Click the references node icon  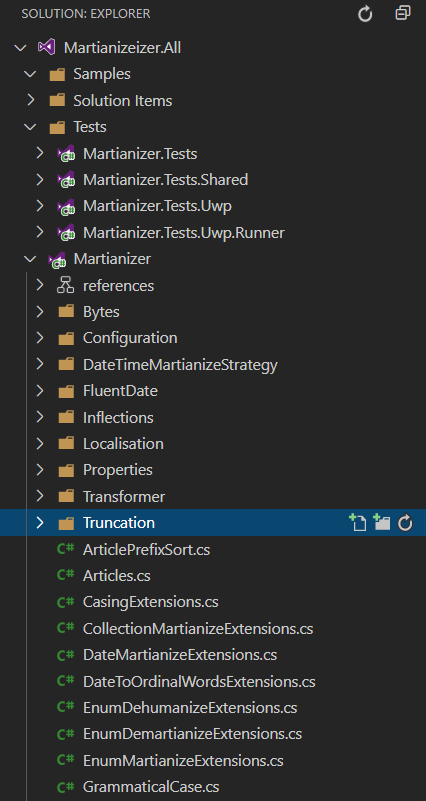tap(66, 286)
